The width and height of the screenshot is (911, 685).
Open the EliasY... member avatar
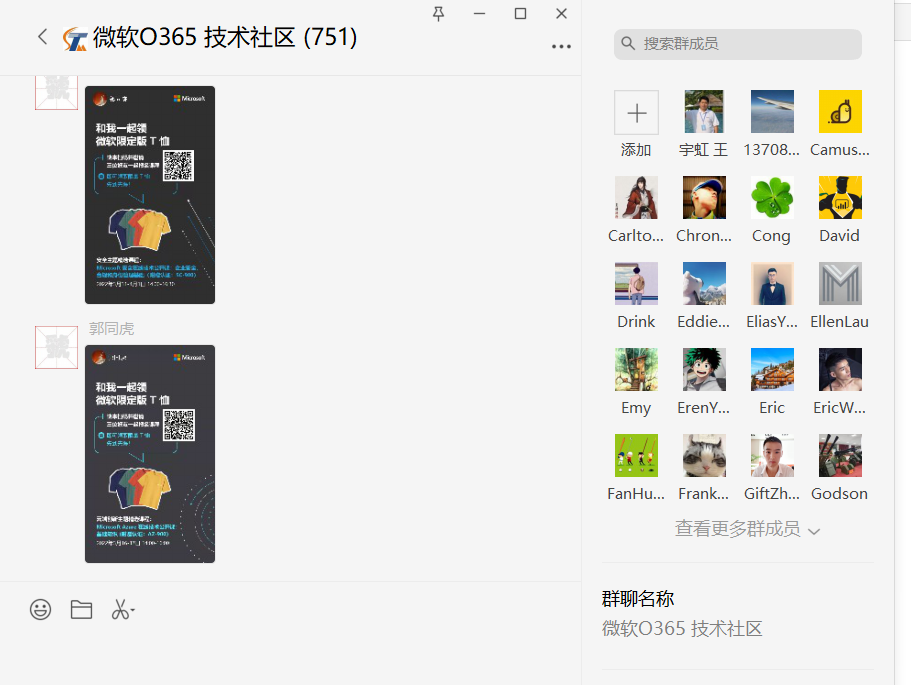pos(772,284)
